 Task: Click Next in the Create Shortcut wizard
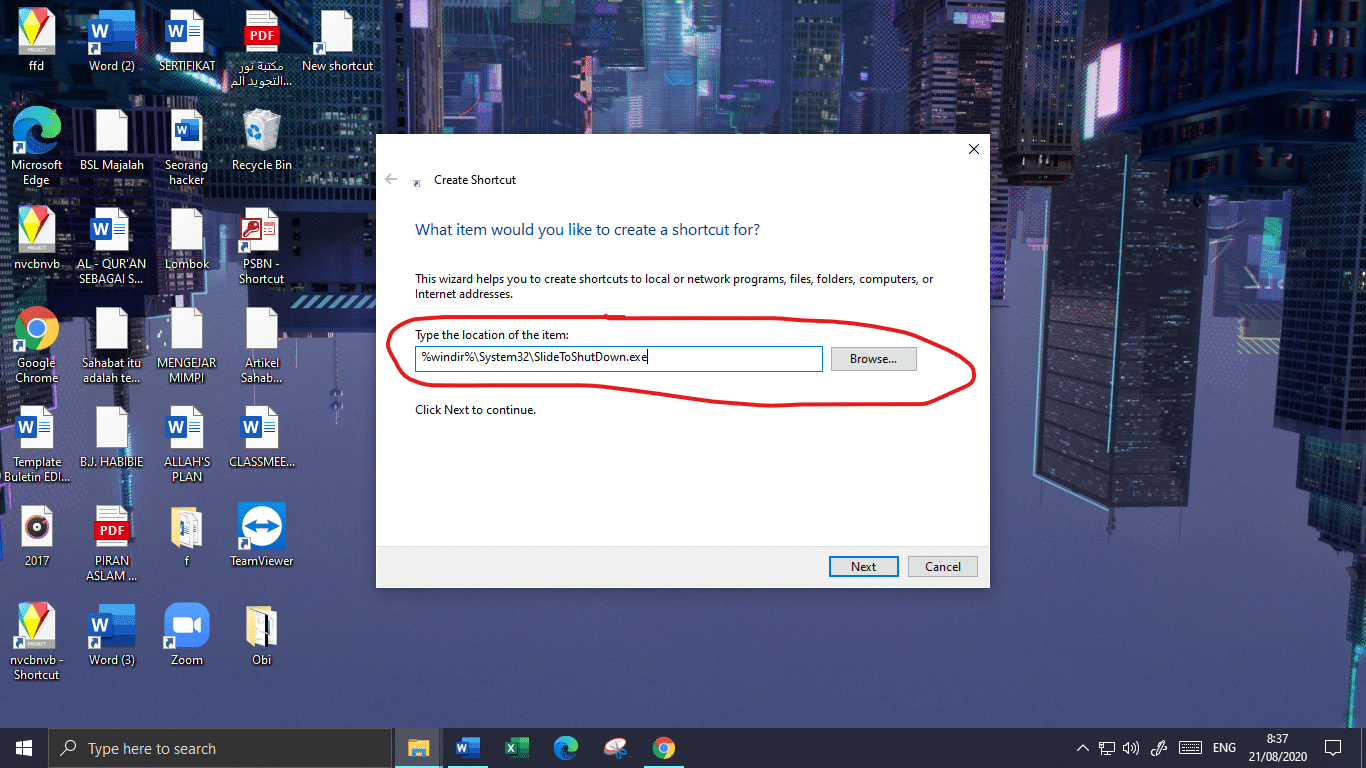coord(863,566)
